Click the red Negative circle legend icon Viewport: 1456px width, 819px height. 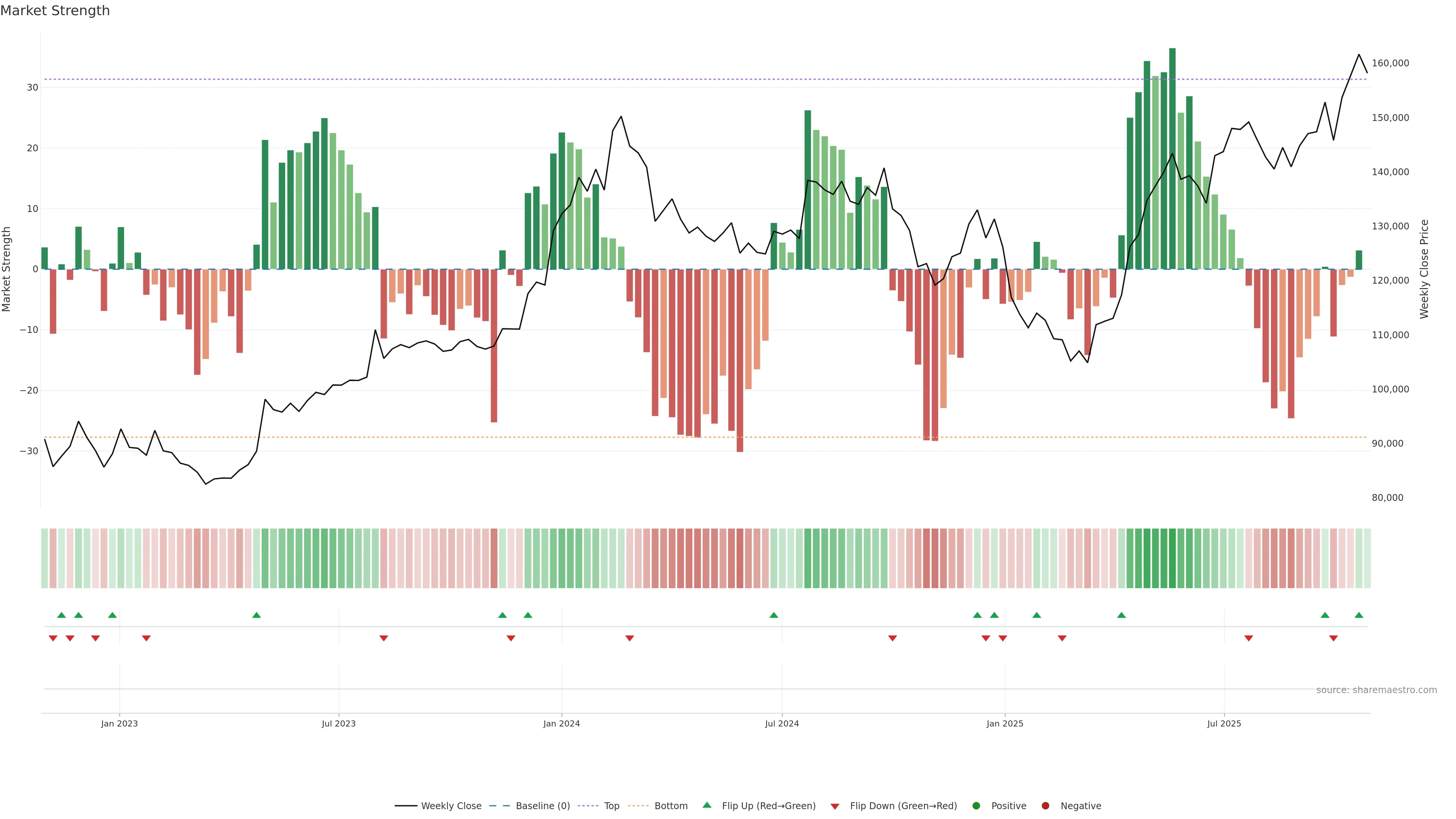1045,806
